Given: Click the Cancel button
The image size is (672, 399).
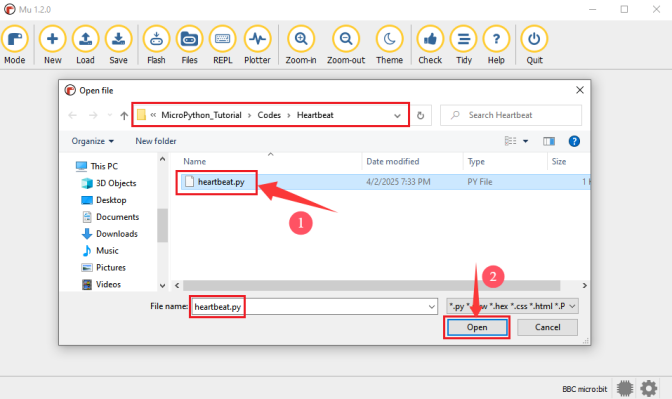Looking at the screenshot, I should [x=547, y=327].
